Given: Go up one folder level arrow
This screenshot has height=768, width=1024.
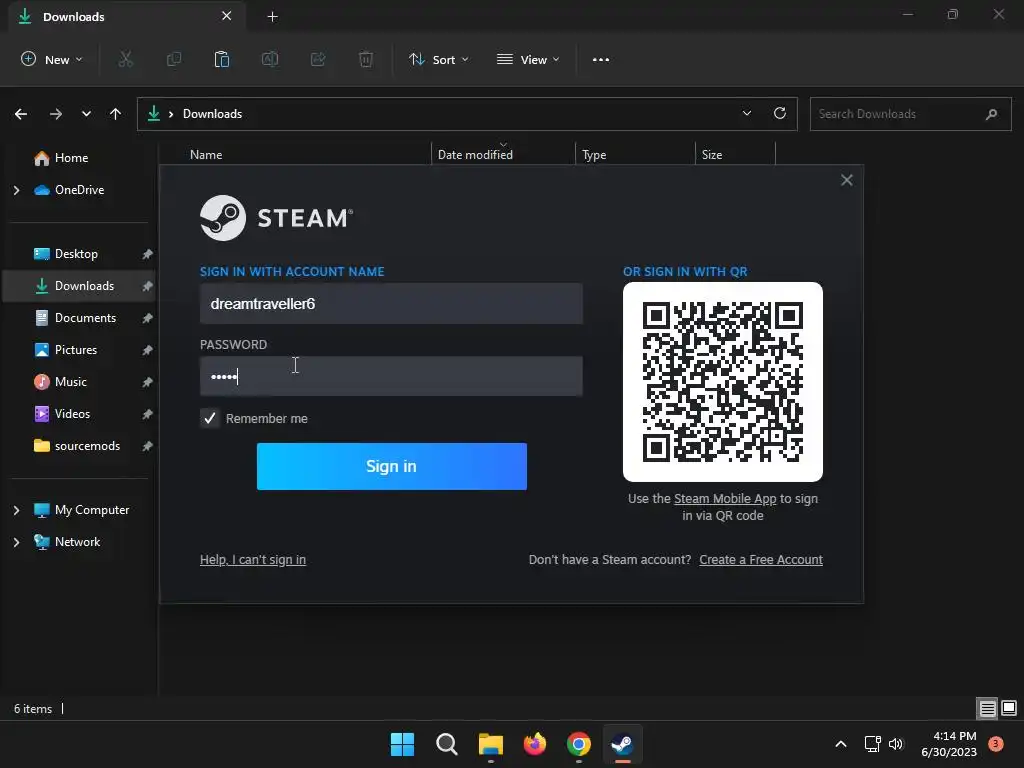Looking at the screenshot, I should click(x=116, y=114).
